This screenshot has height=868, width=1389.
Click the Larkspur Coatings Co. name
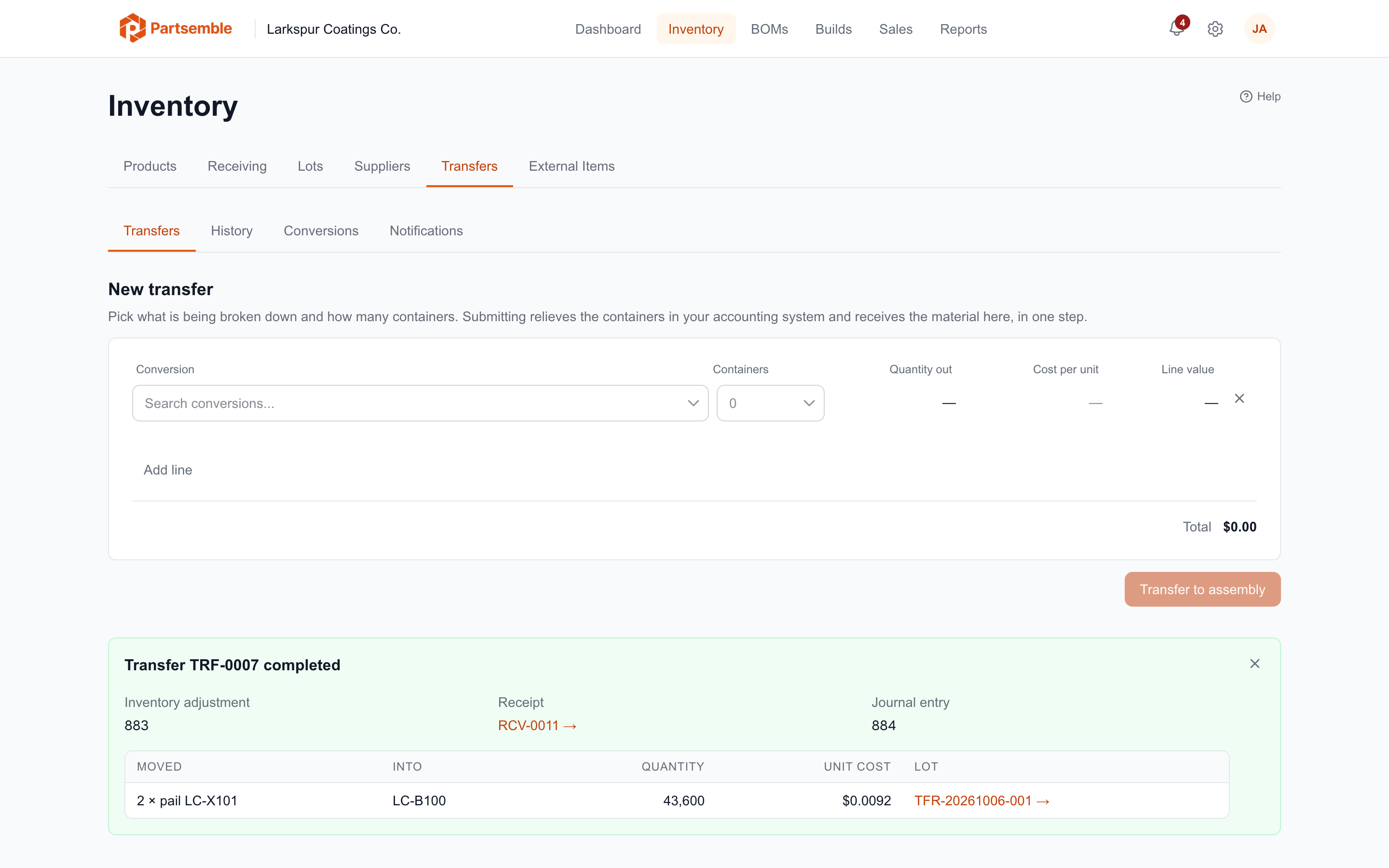pos(333,29)
